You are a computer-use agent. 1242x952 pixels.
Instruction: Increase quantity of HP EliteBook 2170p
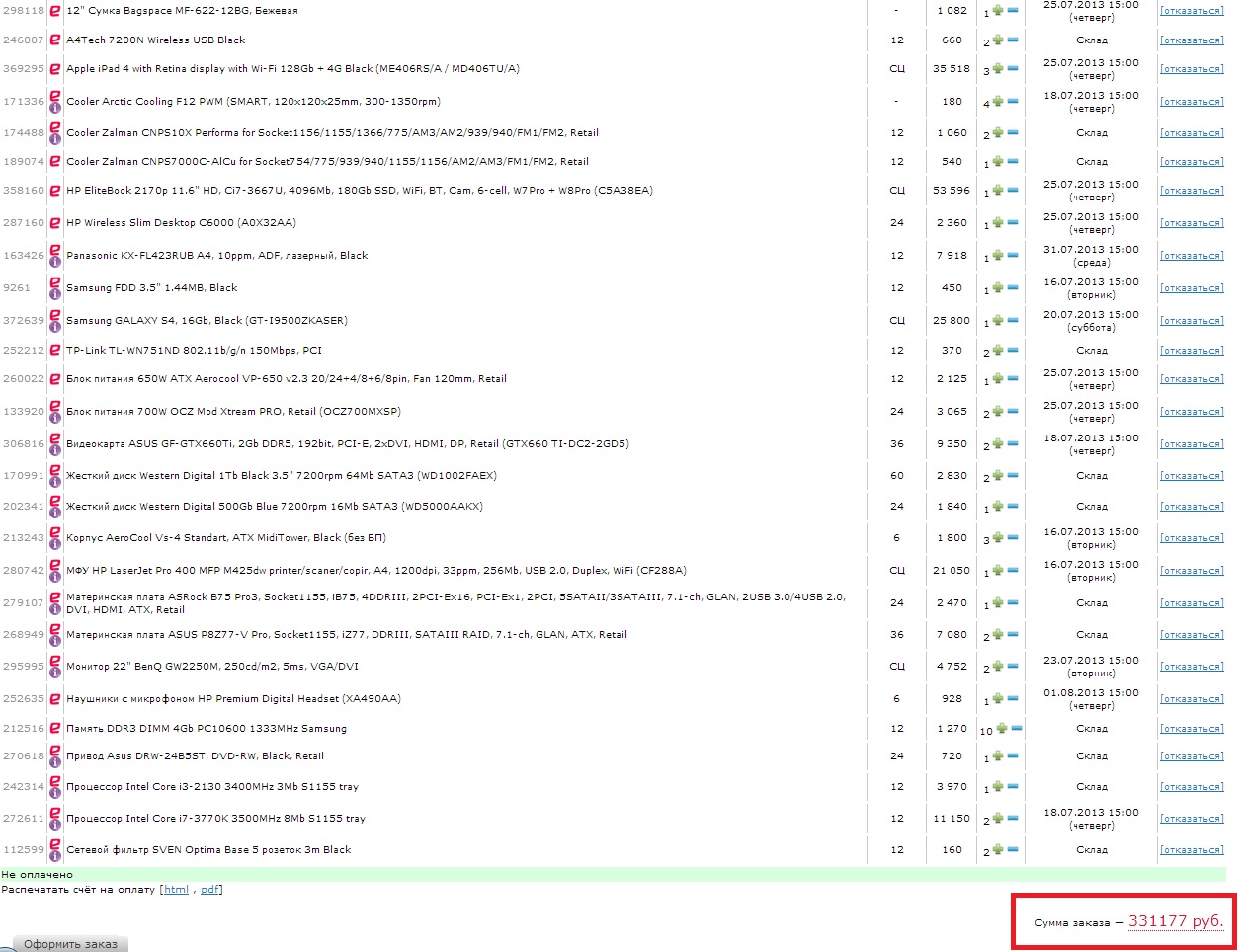(x=998, y=191)
